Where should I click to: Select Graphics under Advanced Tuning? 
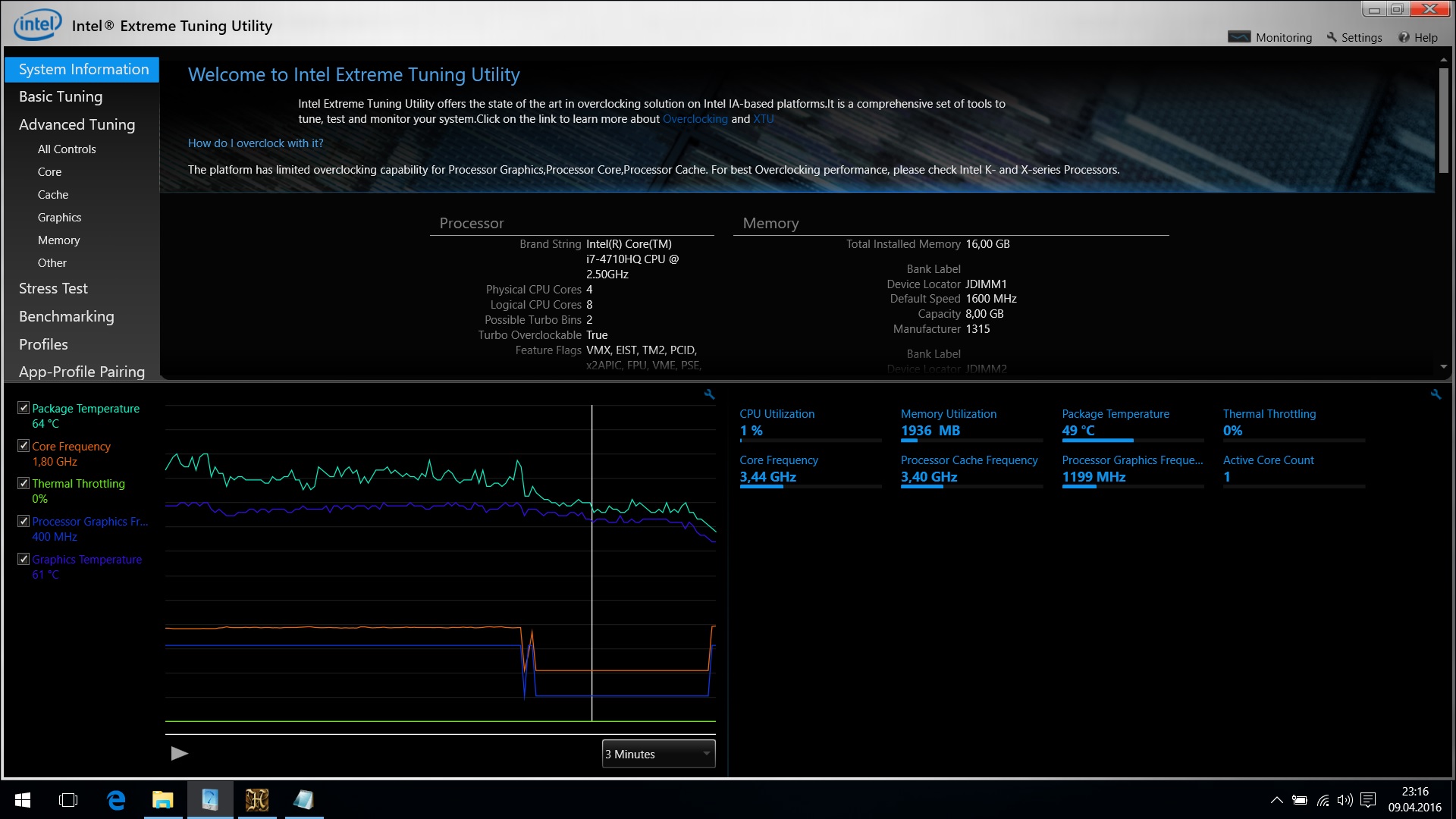[x=59, y=218]
